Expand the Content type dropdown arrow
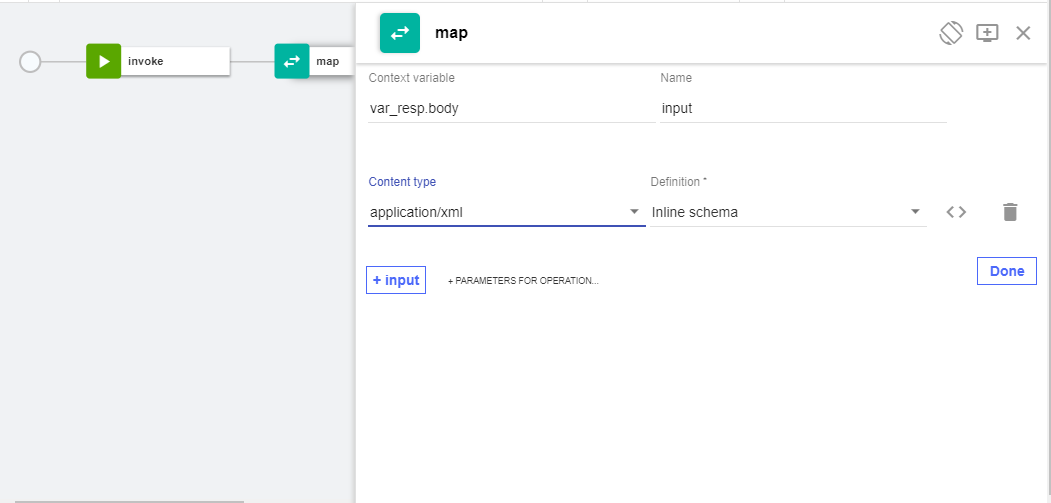 click(634, 212)
